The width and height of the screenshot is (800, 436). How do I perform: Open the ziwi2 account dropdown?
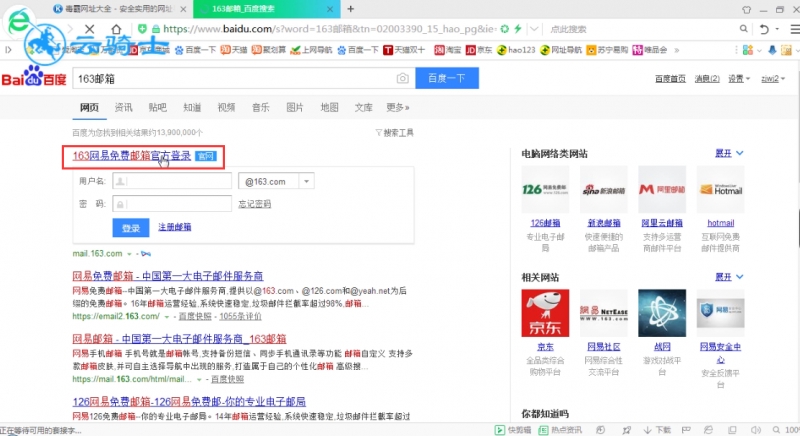click(773, 79)
